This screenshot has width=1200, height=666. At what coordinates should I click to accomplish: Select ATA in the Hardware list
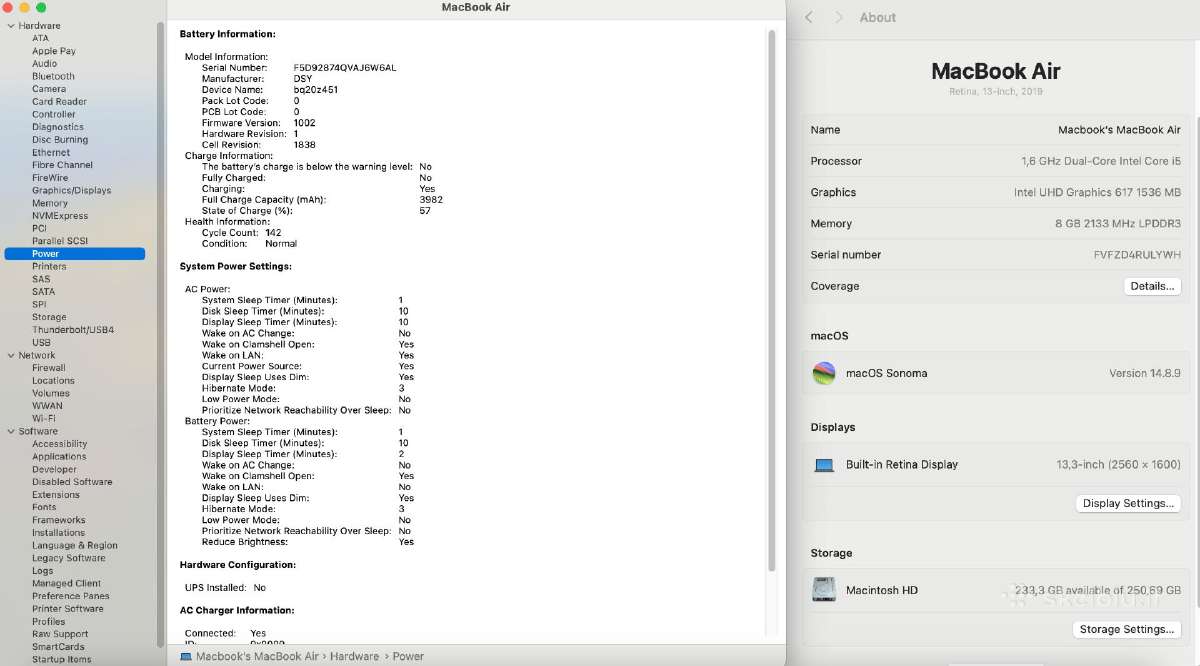point(40,38)
